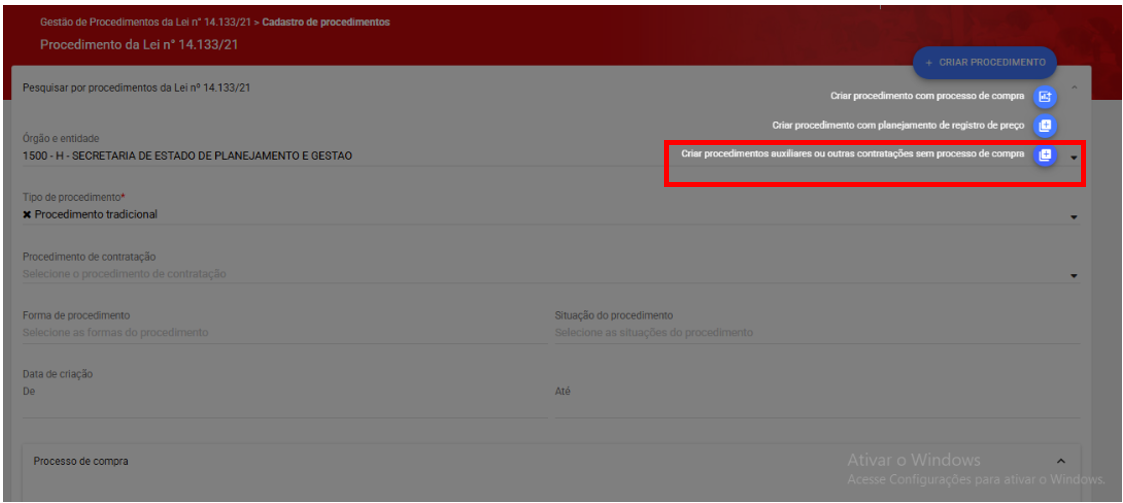Click the blue icon for planejamento de registro de preço
Screen dimensions: 1123x503
pos(1045,126)
